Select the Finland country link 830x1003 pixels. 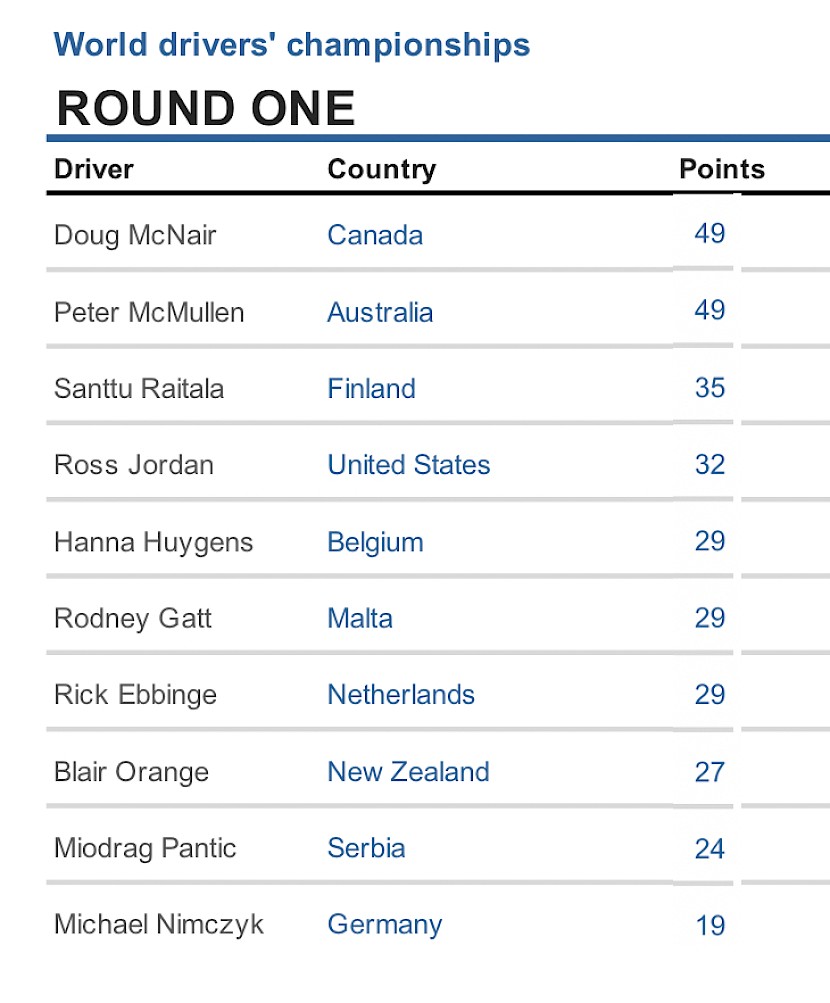click(371, 388)
